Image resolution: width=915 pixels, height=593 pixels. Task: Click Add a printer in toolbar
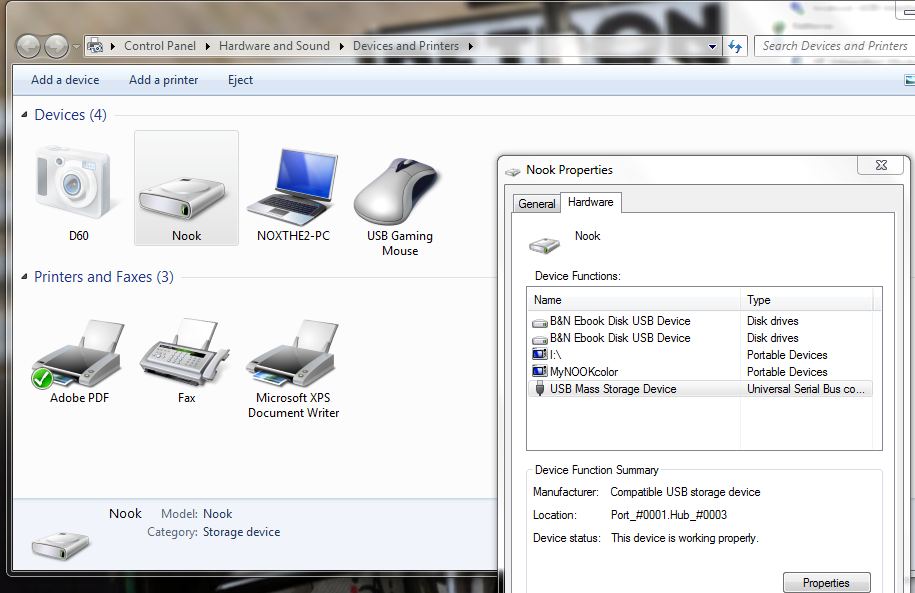[x=163, y=80]
